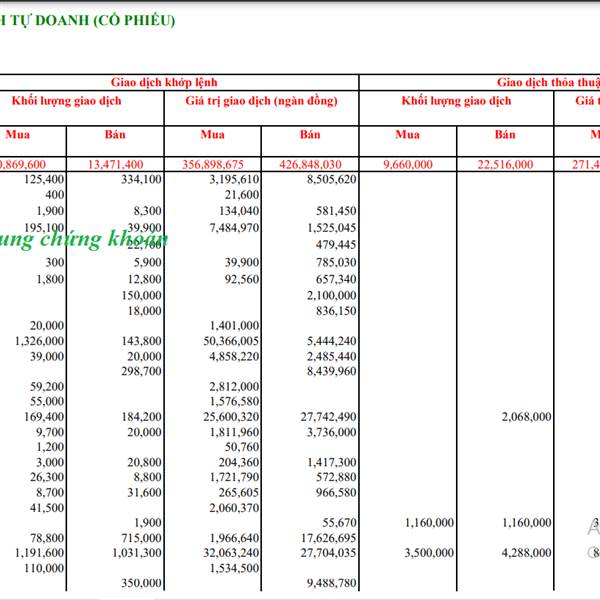600x600 pixels.
Task: Select 'Giá trị giao dịch (ngàn đồng)' header
Action: [261, 101]
